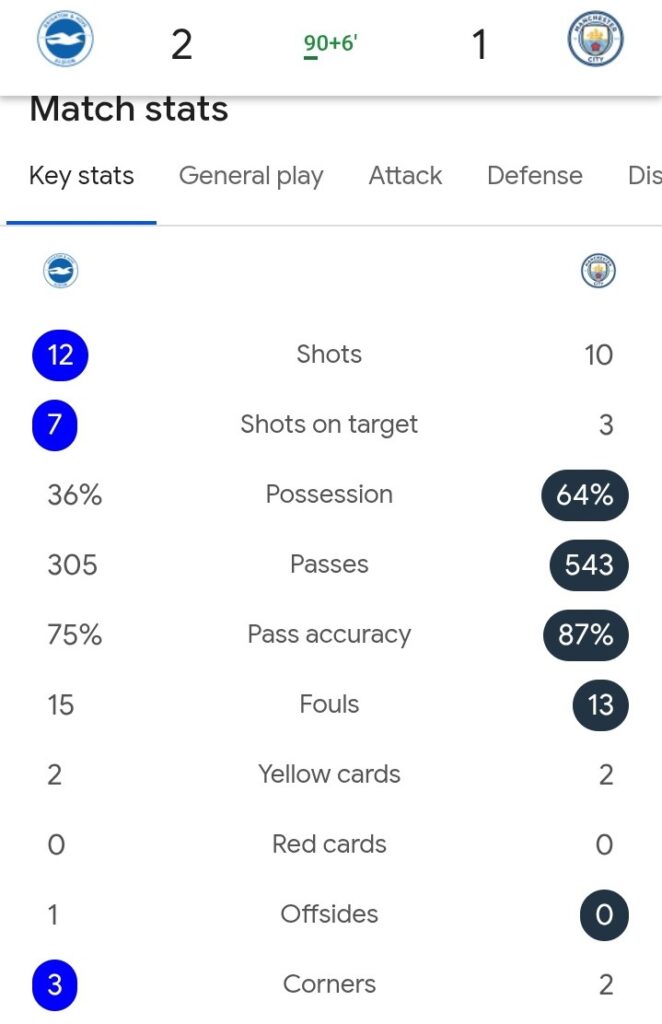Open the Defense tab

[535, 176]
